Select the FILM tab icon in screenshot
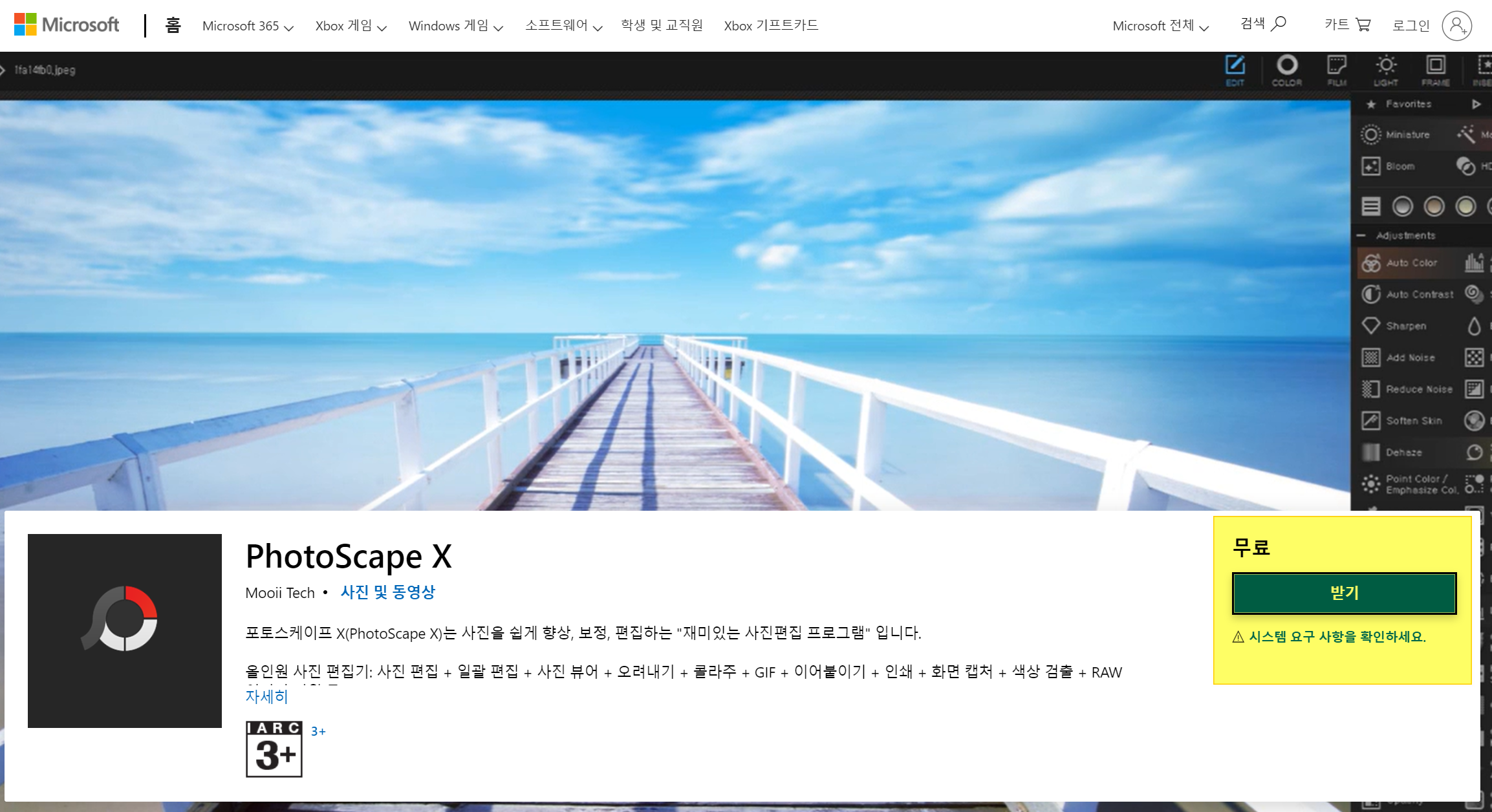The width and height of the screenshot is (1492, 812). (1337, 70)
